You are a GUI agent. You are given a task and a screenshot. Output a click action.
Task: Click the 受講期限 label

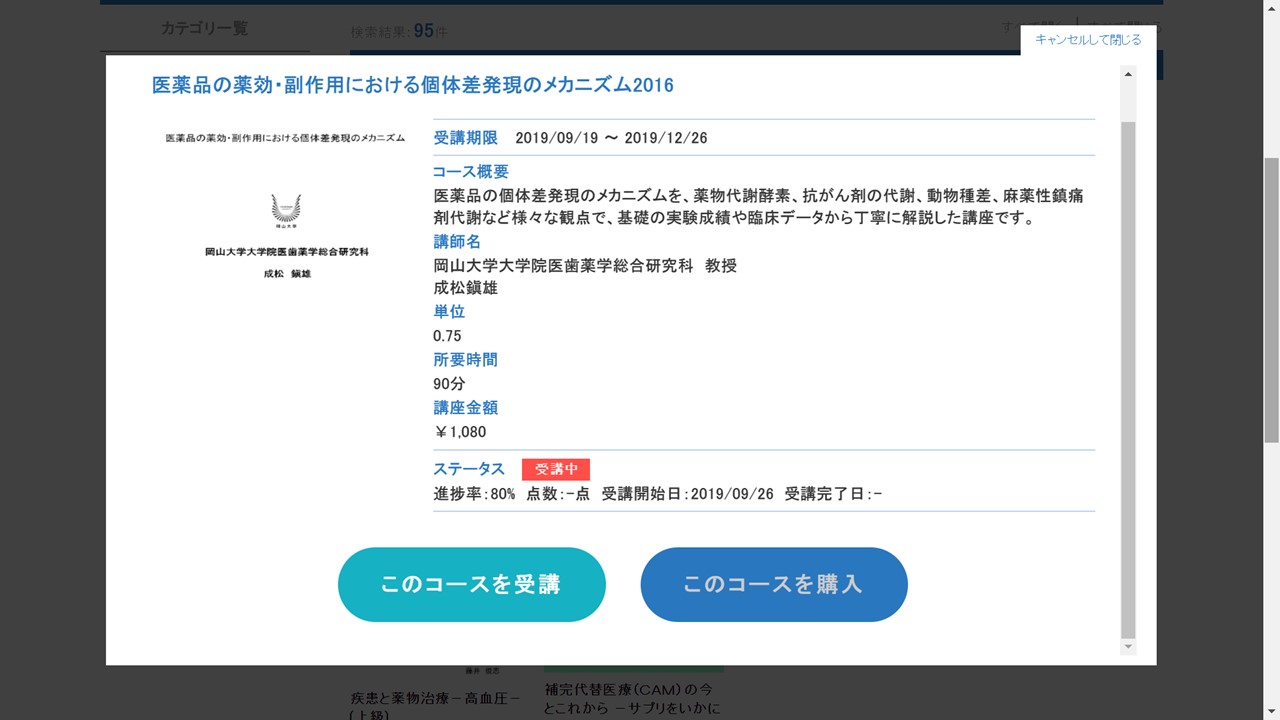point(465,138)
